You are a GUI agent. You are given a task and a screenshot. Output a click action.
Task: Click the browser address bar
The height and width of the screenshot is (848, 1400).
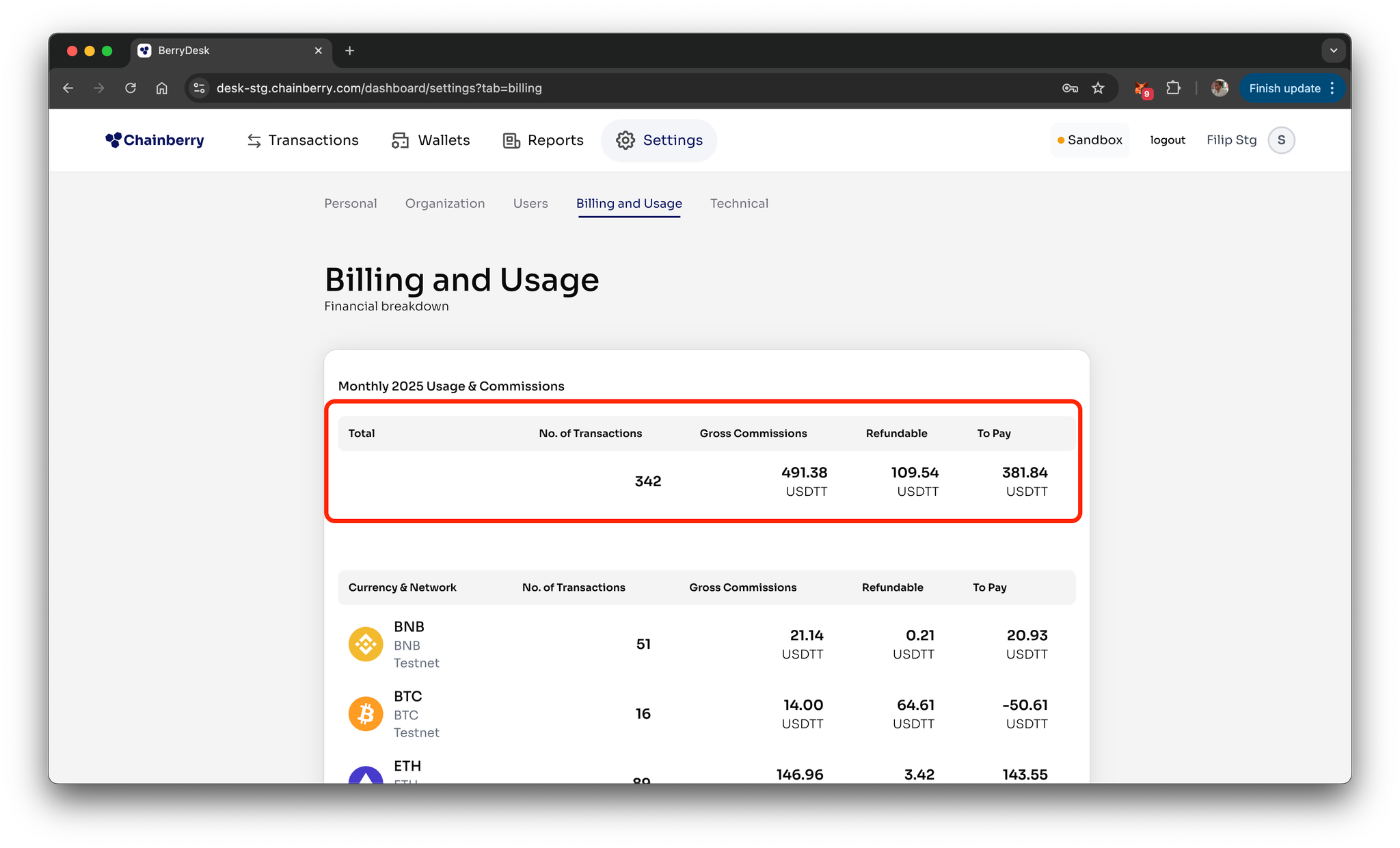[x=615, y=88]
